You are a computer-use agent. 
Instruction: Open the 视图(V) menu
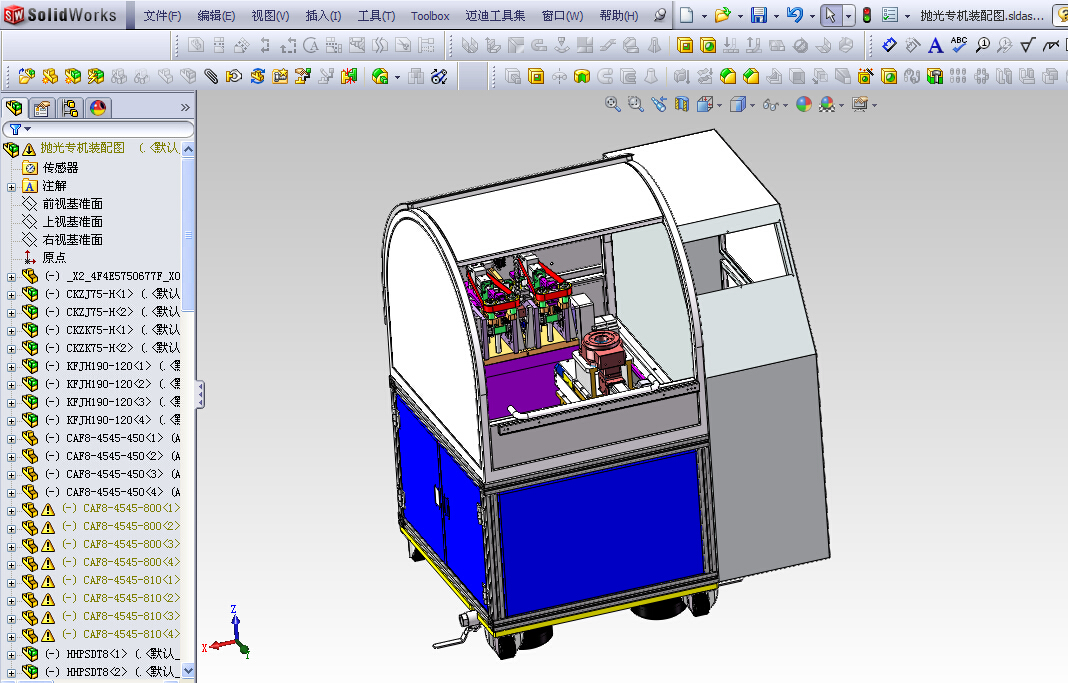[270, 16]
